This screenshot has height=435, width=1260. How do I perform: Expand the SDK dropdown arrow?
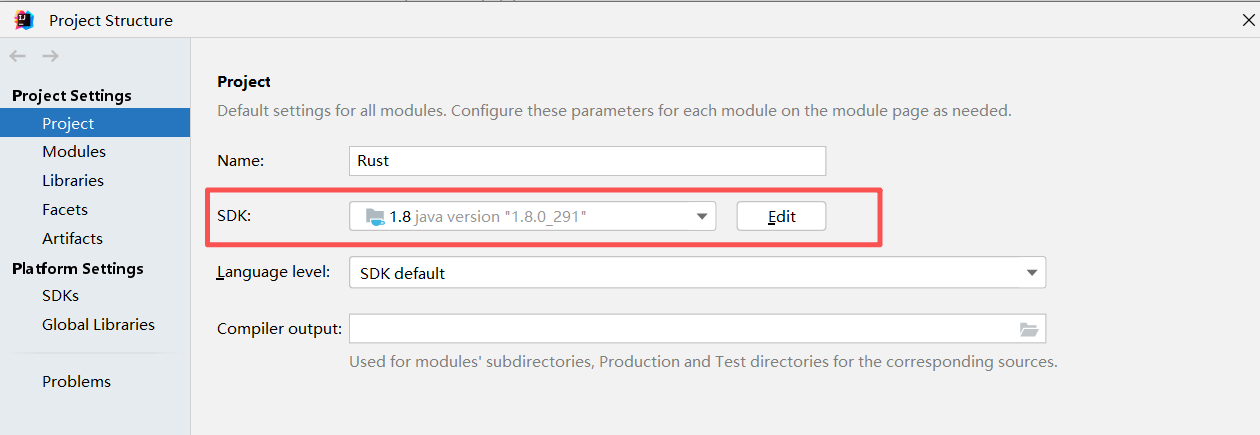(702, 216)
